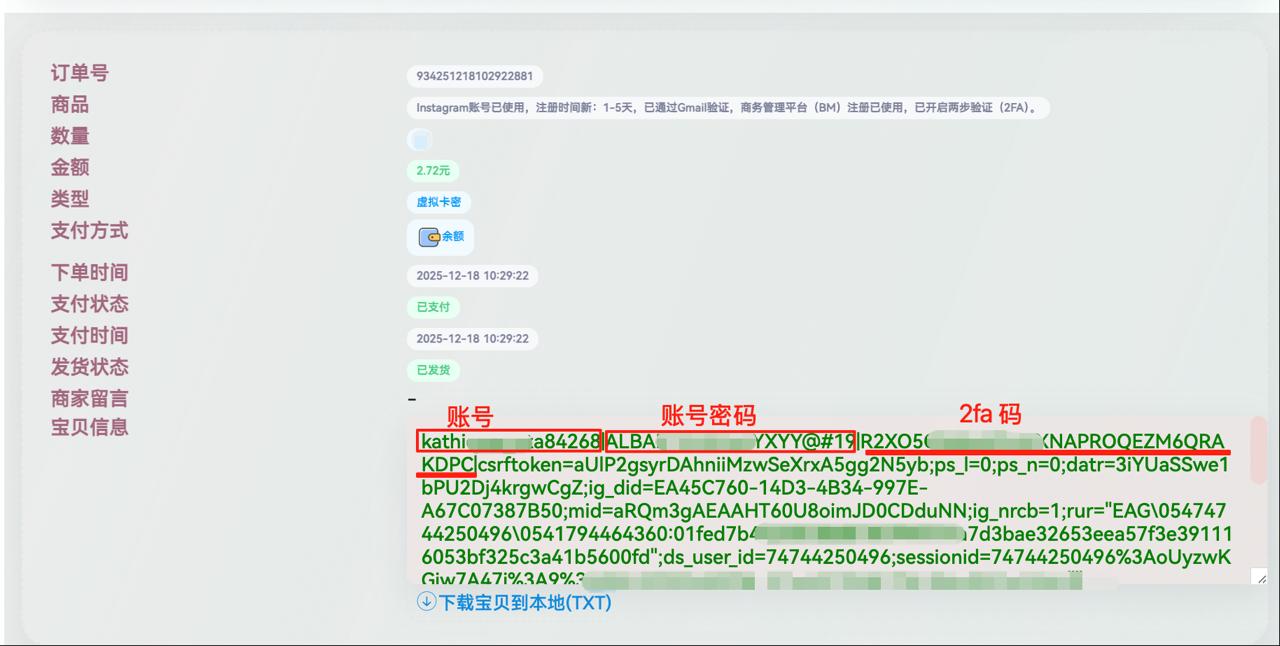Image resolution: width=1280 pixels, height=646 pixels.
Task: Click the 发货状态 field label
Action: tap(90, 367)
